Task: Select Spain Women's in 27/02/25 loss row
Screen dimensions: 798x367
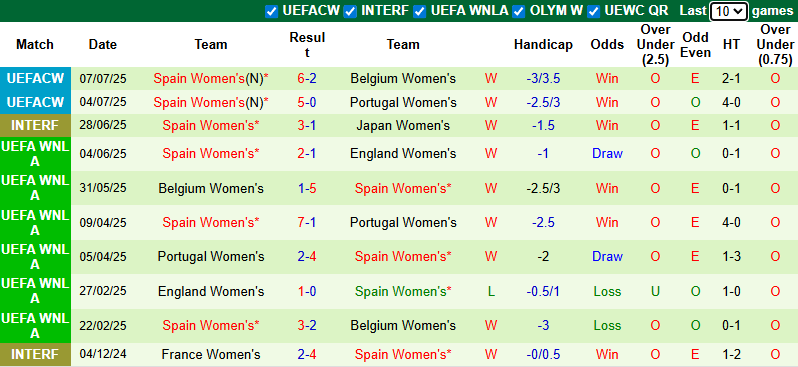Action: [x=403, y=292]
